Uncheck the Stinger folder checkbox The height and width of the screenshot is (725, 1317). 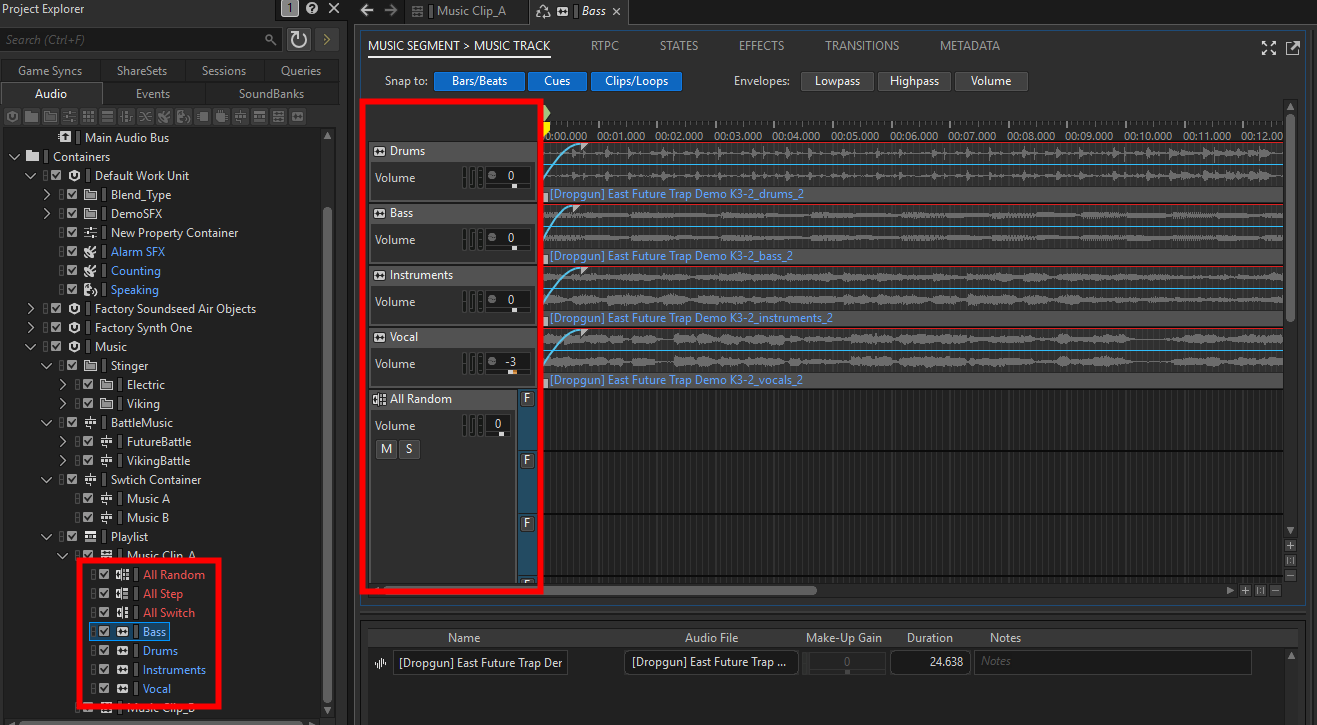click(x=72, y=366)
